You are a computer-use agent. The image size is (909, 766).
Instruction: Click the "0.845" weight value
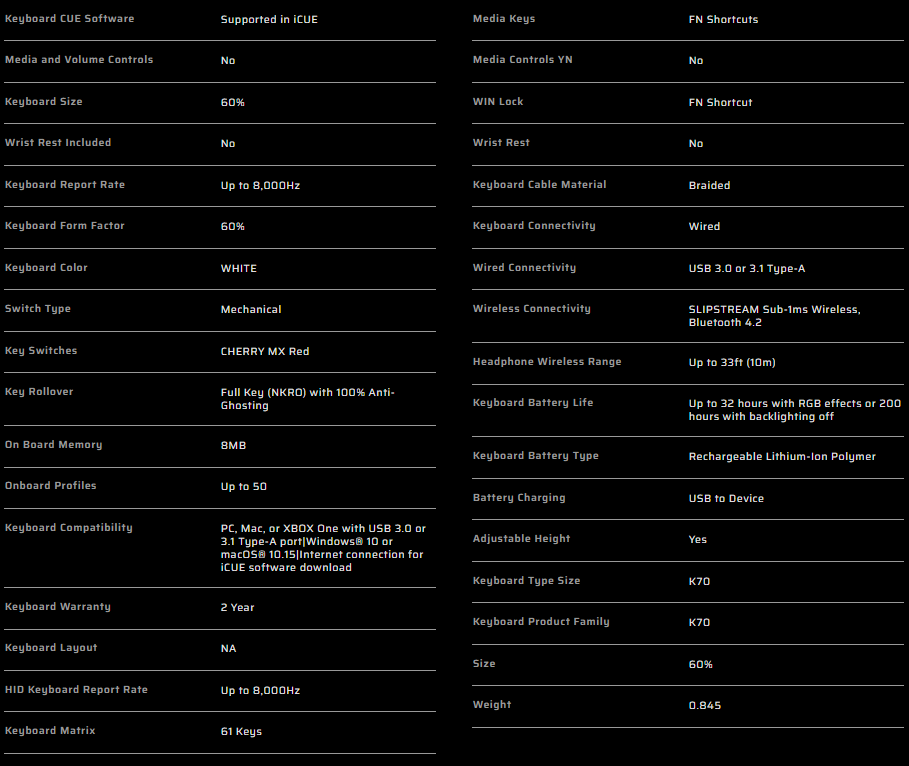(705, 706)
